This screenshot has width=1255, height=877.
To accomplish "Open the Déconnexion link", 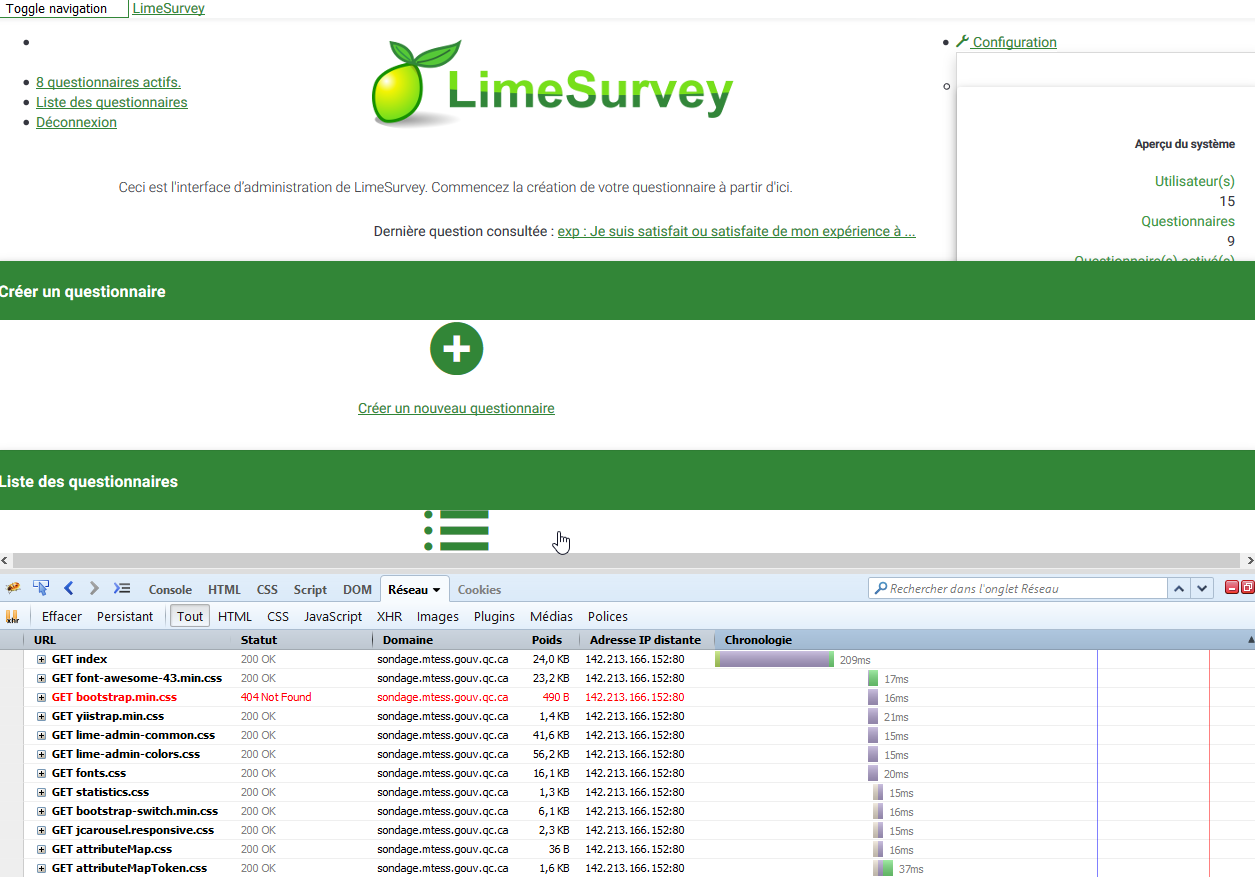I will point(76,122).
